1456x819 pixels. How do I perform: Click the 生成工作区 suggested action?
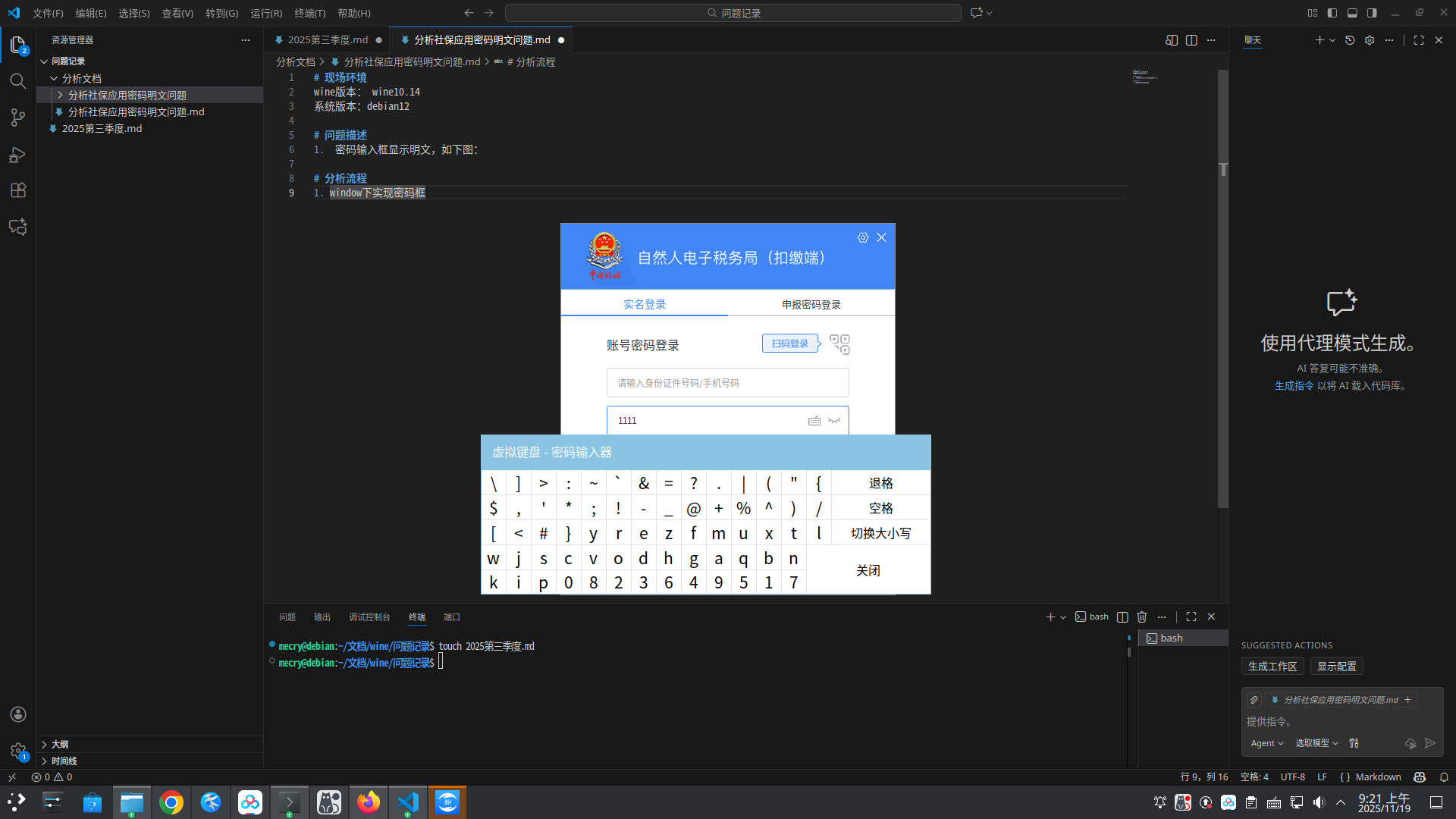click(1272, 666)
